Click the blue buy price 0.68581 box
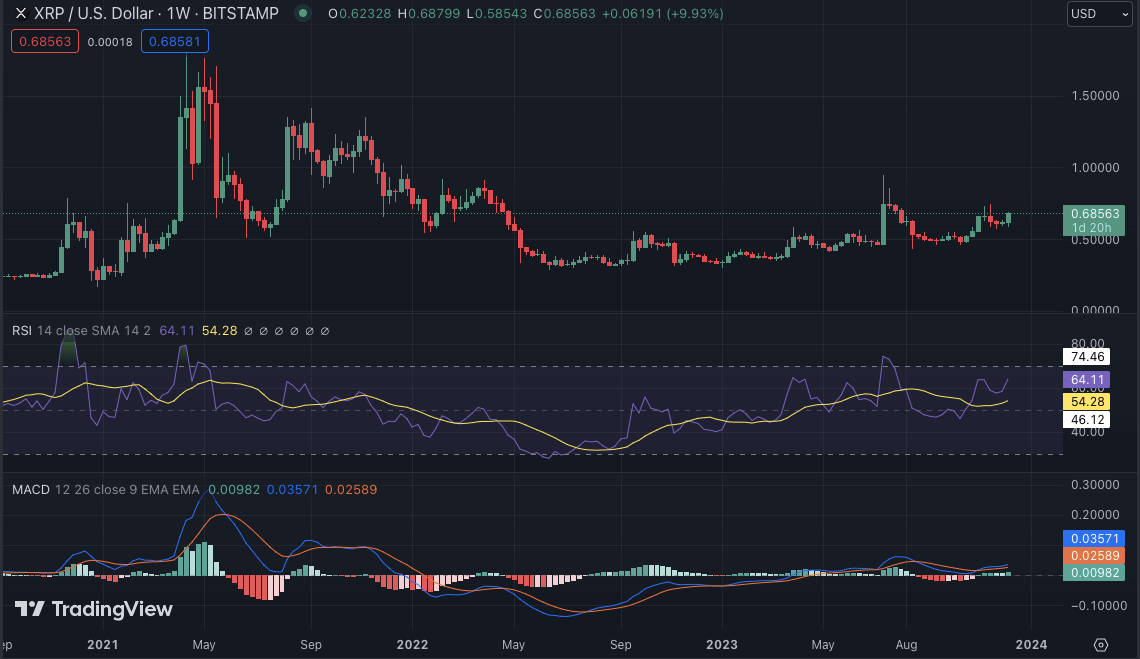Image resolution: width=1140 pixels, height=659 pixels. [x=174, y=42]
